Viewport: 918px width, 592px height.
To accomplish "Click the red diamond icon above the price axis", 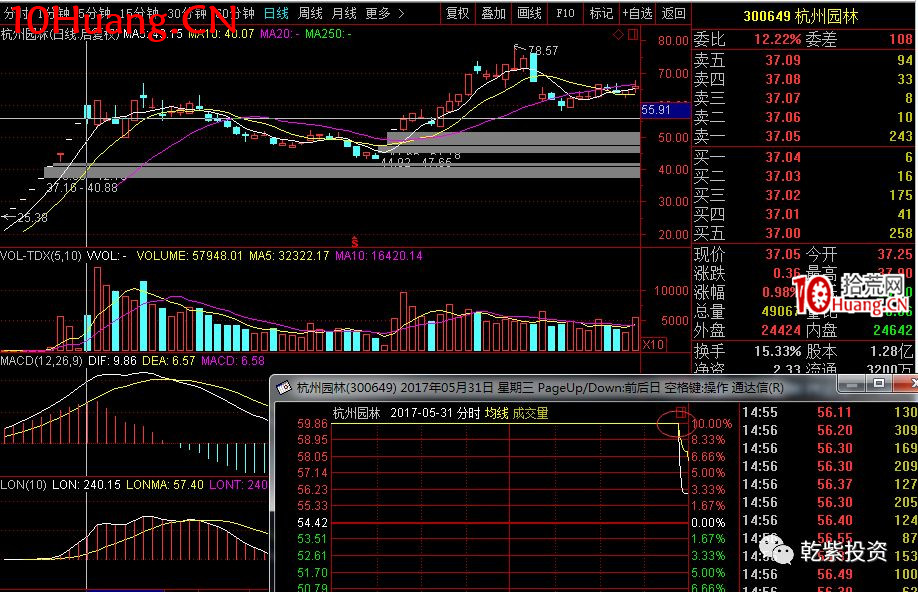I will pos(618,35).
